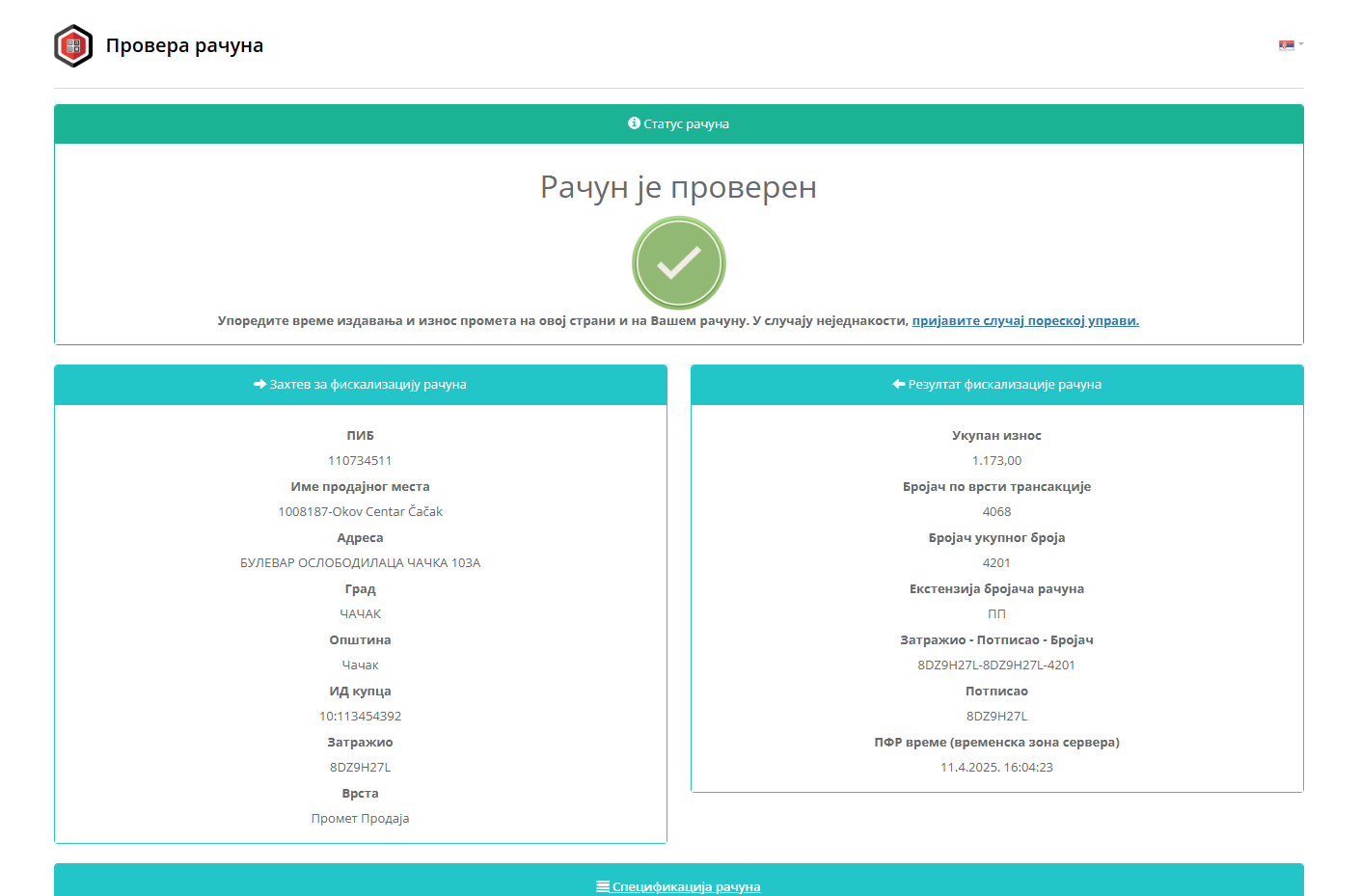The image size is (1361, 896).
Task: Expand the Спецификација рачуна section link
Action: coord(686,886)
